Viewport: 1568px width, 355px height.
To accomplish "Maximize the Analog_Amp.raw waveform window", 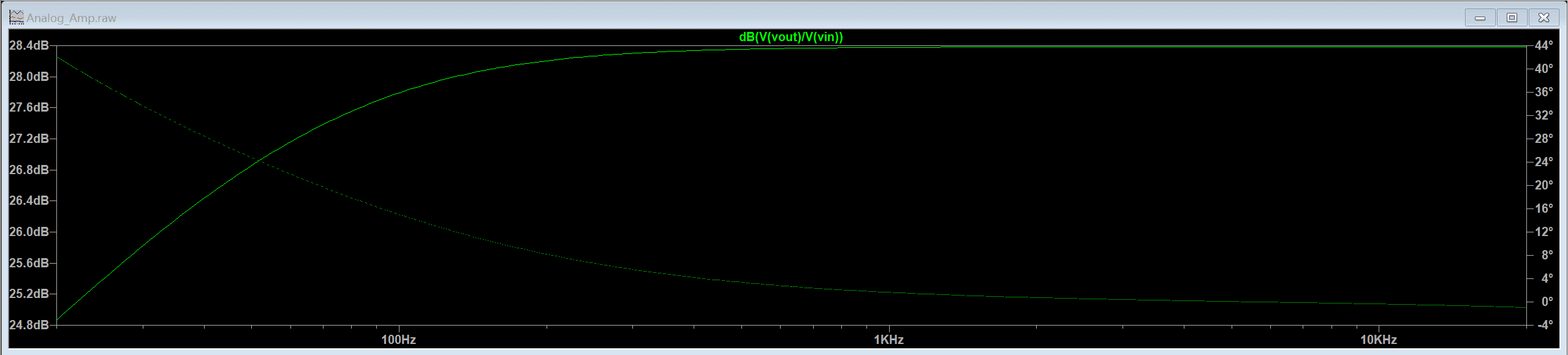I will (1512, 18).
